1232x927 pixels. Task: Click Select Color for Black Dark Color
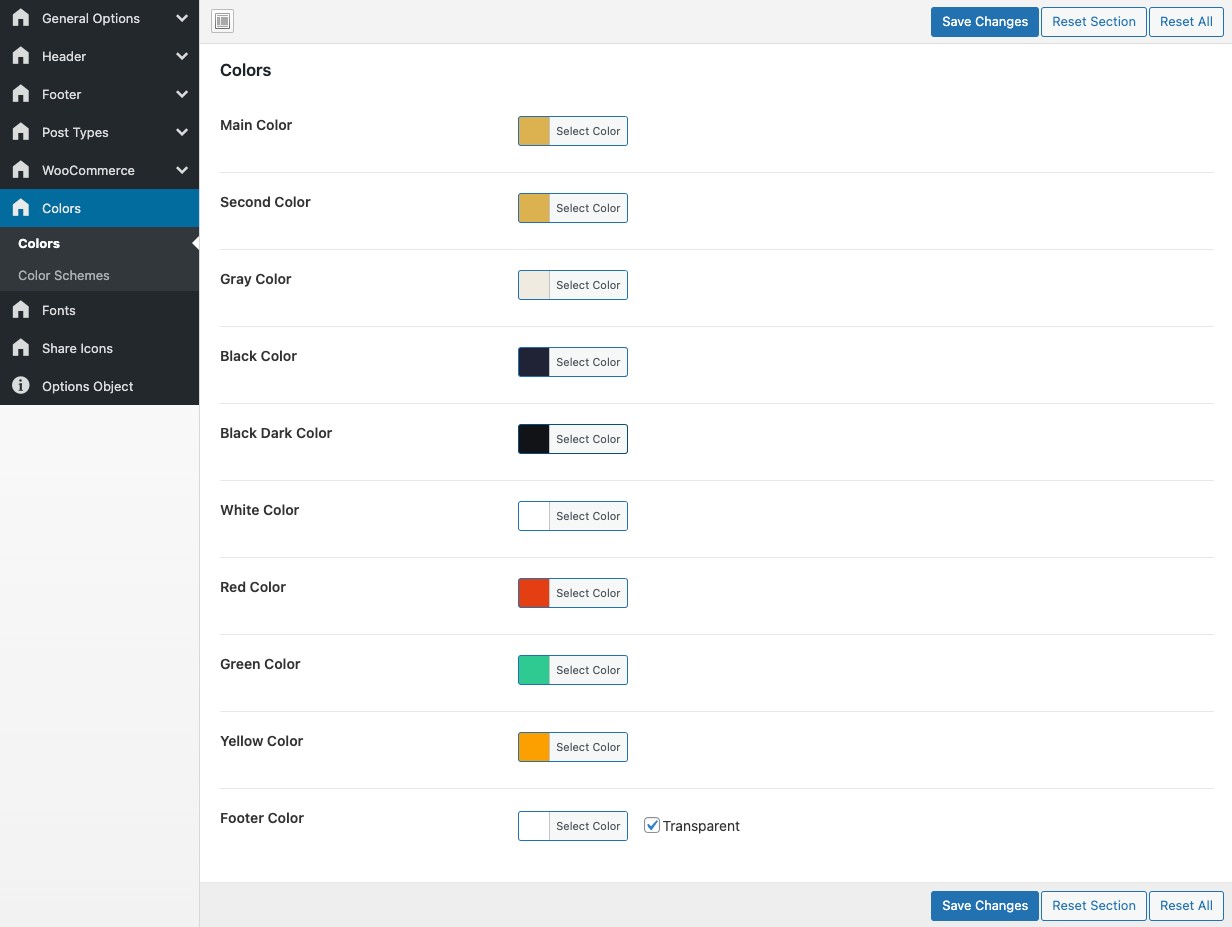[588, 439]
